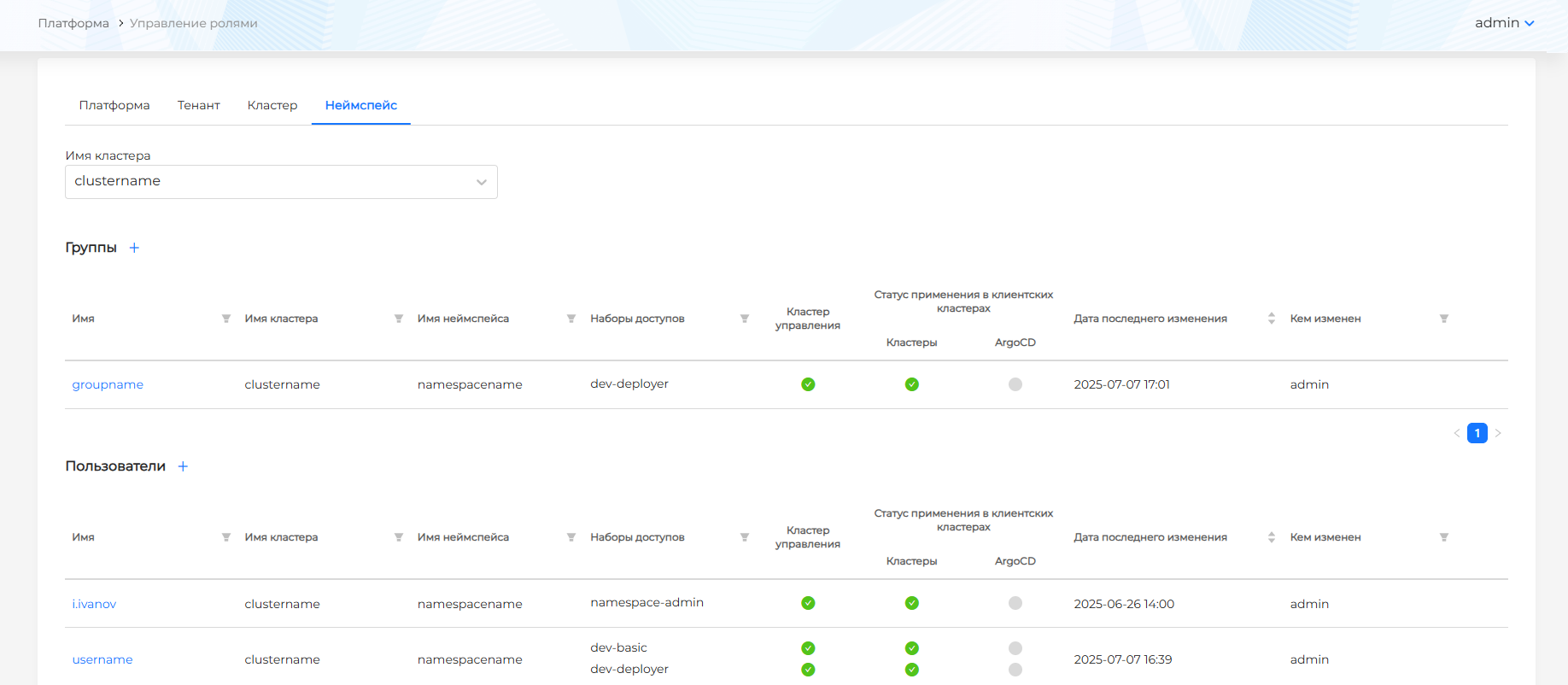Switch to the Кластер tab
Viewport: 1568px width, 685px height.
coord(272,105)
